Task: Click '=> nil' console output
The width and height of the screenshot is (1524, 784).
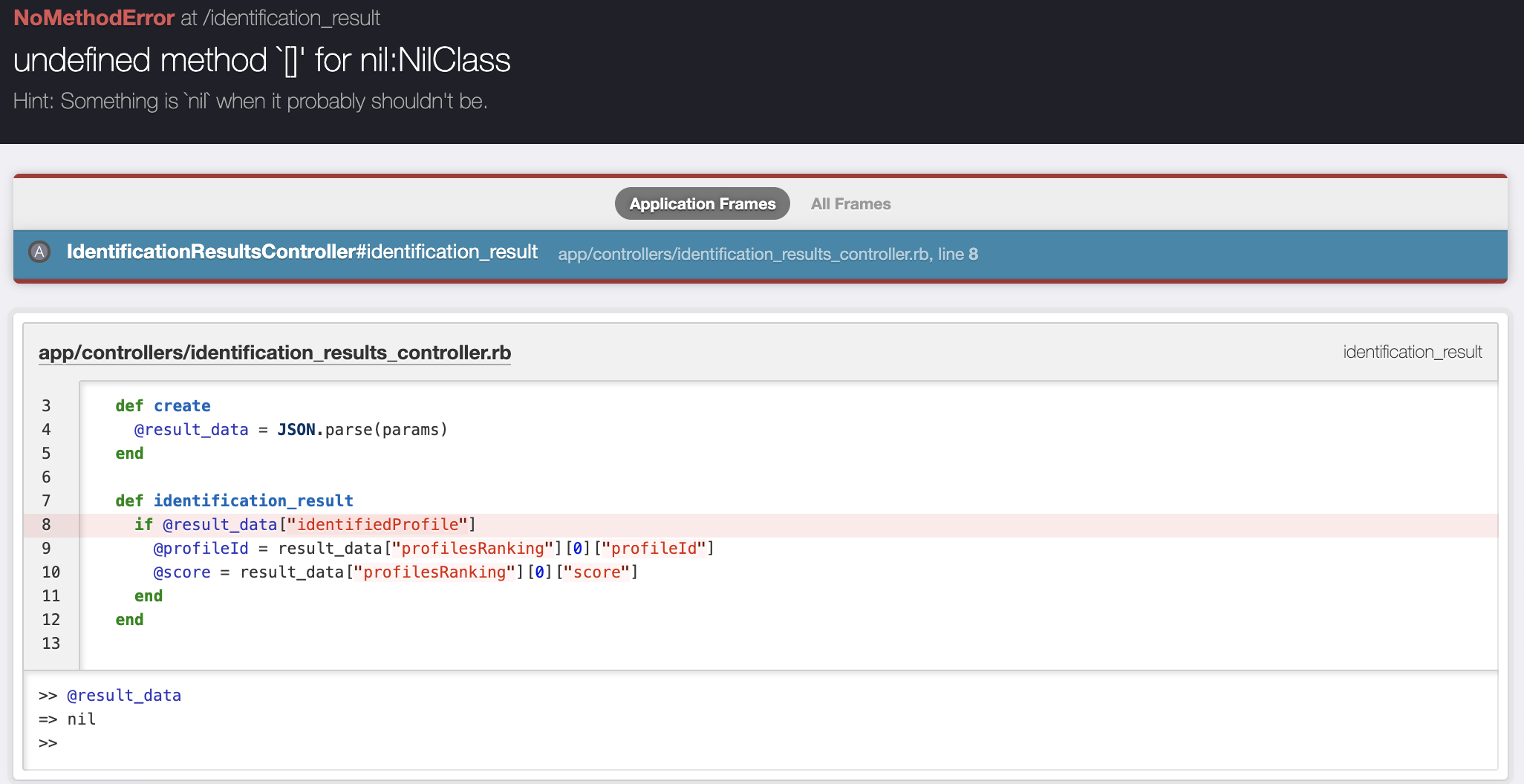Action: pyautogui.click(x=68, y=719)
